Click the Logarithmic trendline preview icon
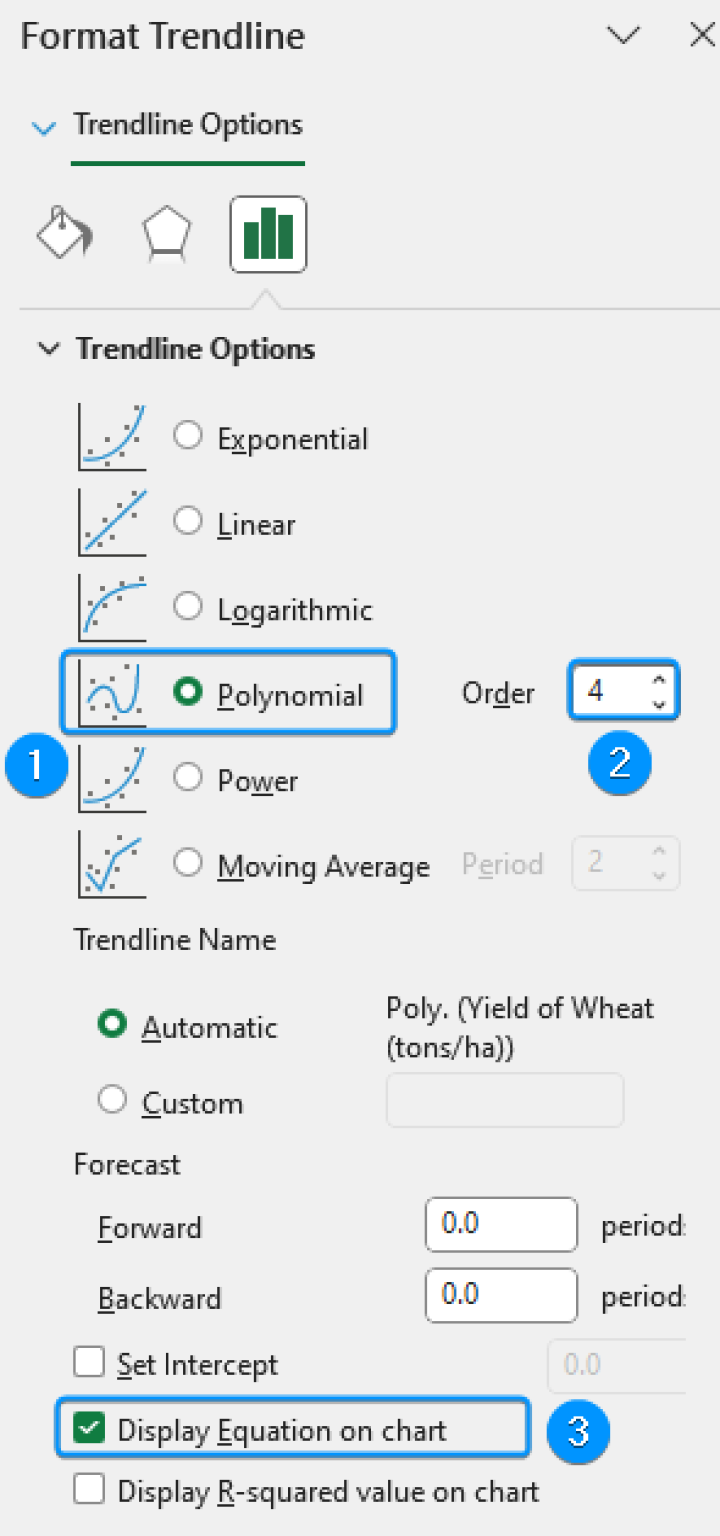The height and width of the screenshot is (1536, 720). (111, 606)
